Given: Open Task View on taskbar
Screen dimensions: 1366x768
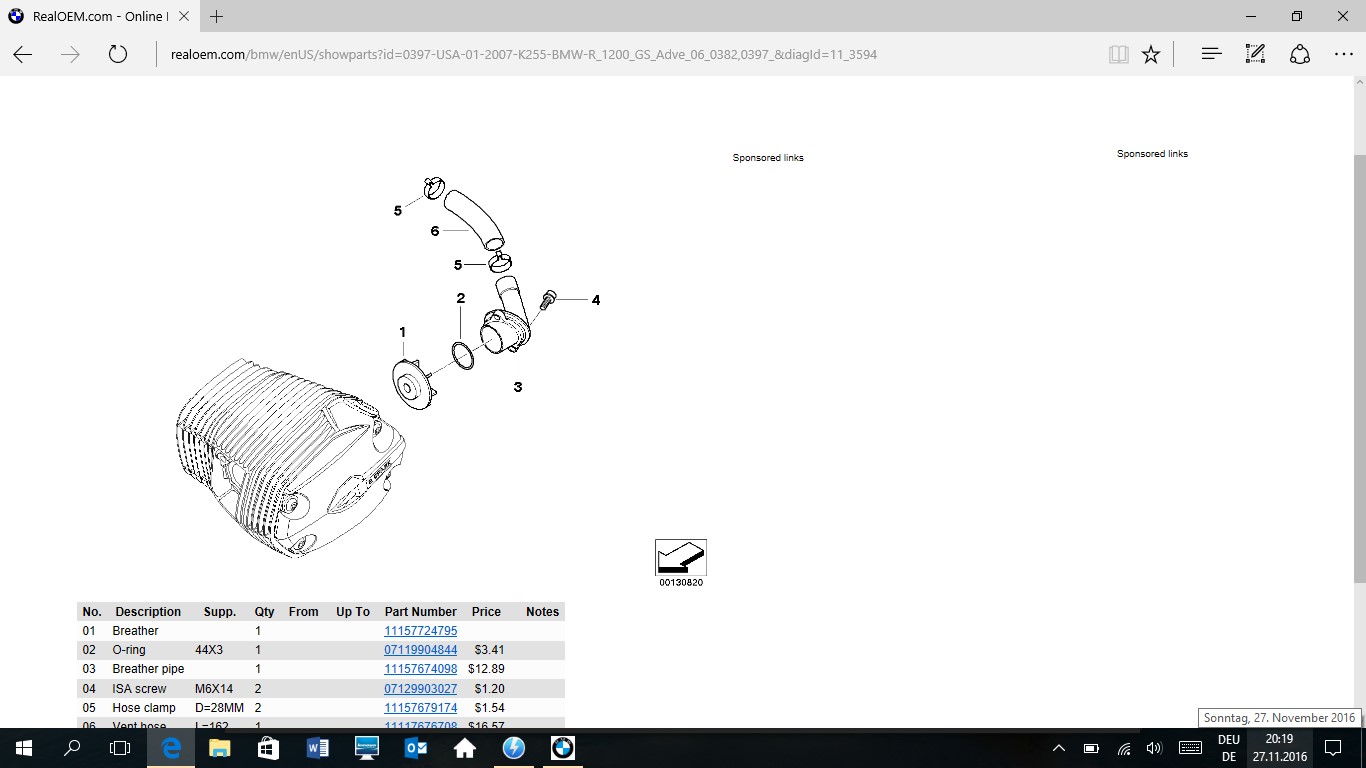Looking at the screenshot, I should coord(120,748).
